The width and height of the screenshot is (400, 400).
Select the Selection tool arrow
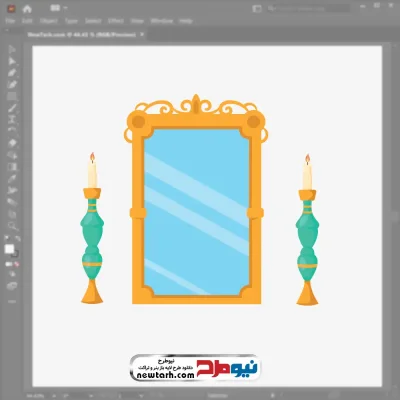pos(12,50)
